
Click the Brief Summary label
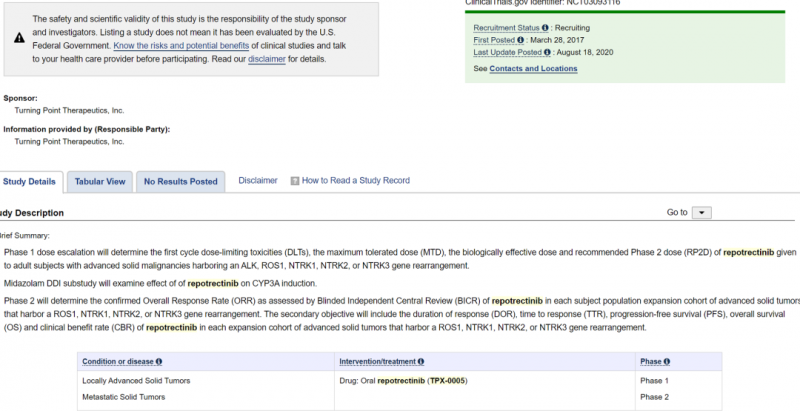[24, 236]
